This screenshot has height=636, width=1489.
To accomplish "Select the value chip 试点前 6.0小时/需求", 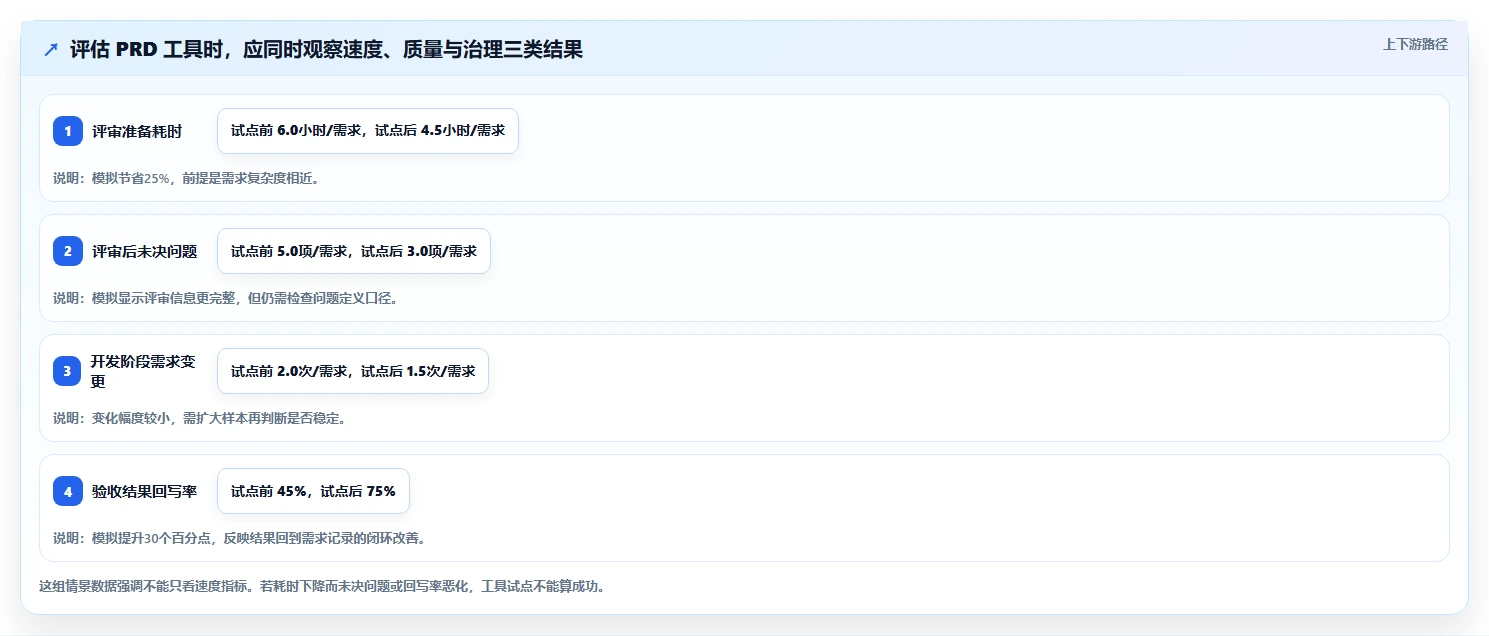I will [368, 131].
